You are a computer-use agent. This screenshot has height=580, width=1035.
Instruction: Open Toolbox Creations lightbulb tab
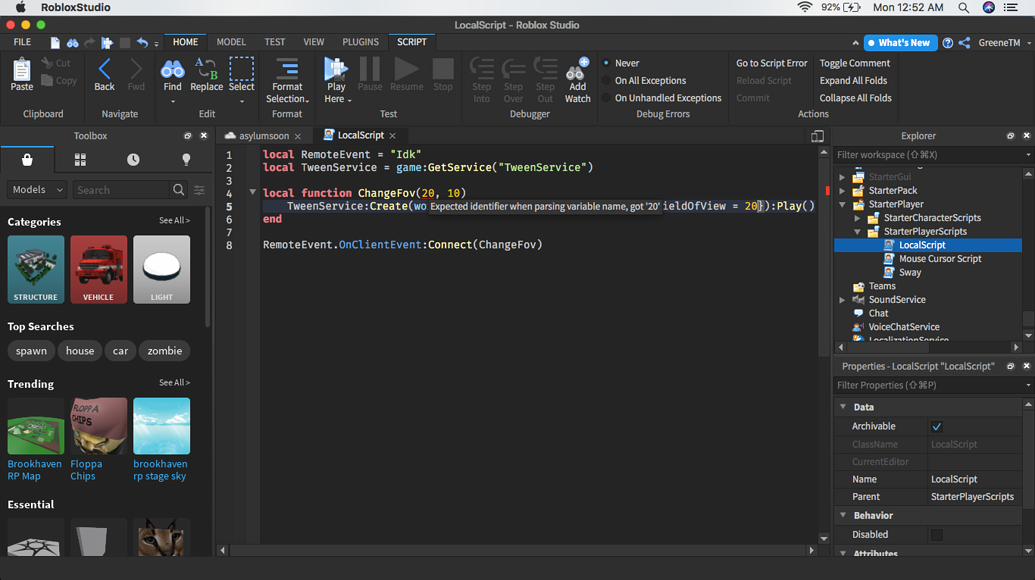(x=186, y=160)
